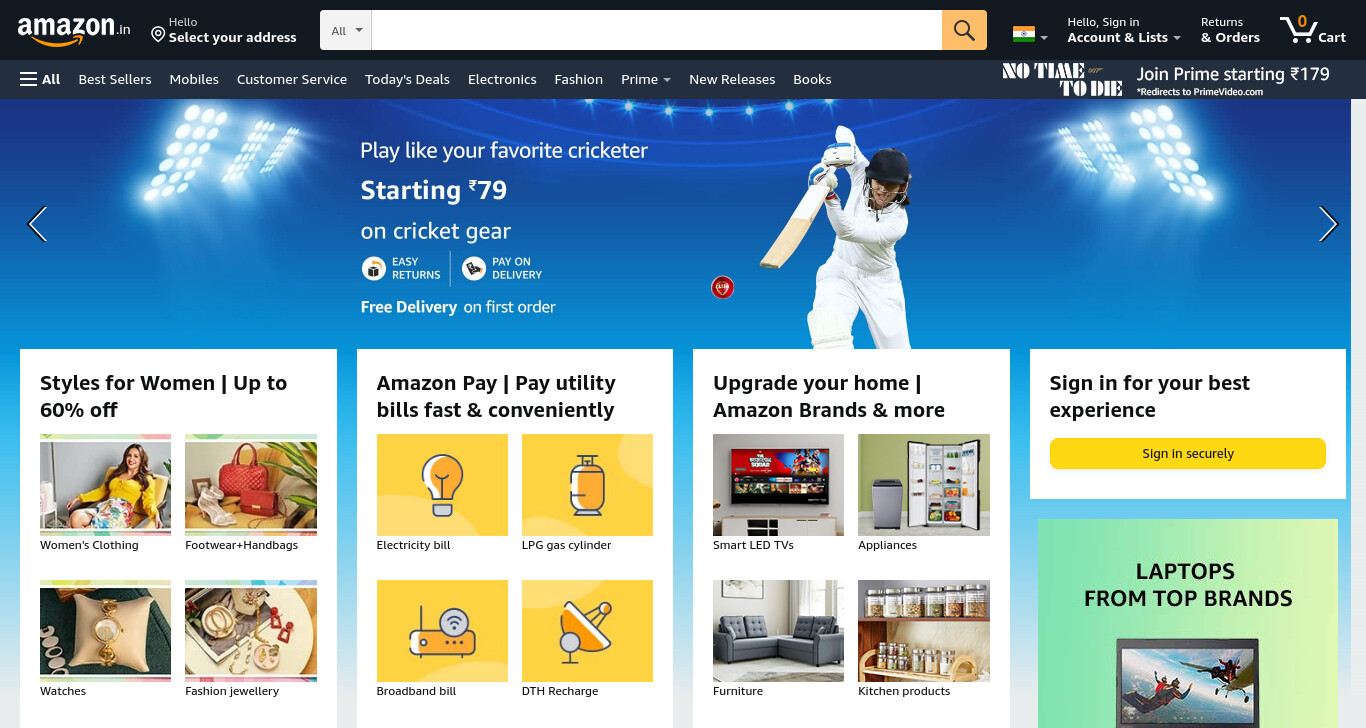Open the India flag language selector

coord(1030,35)
